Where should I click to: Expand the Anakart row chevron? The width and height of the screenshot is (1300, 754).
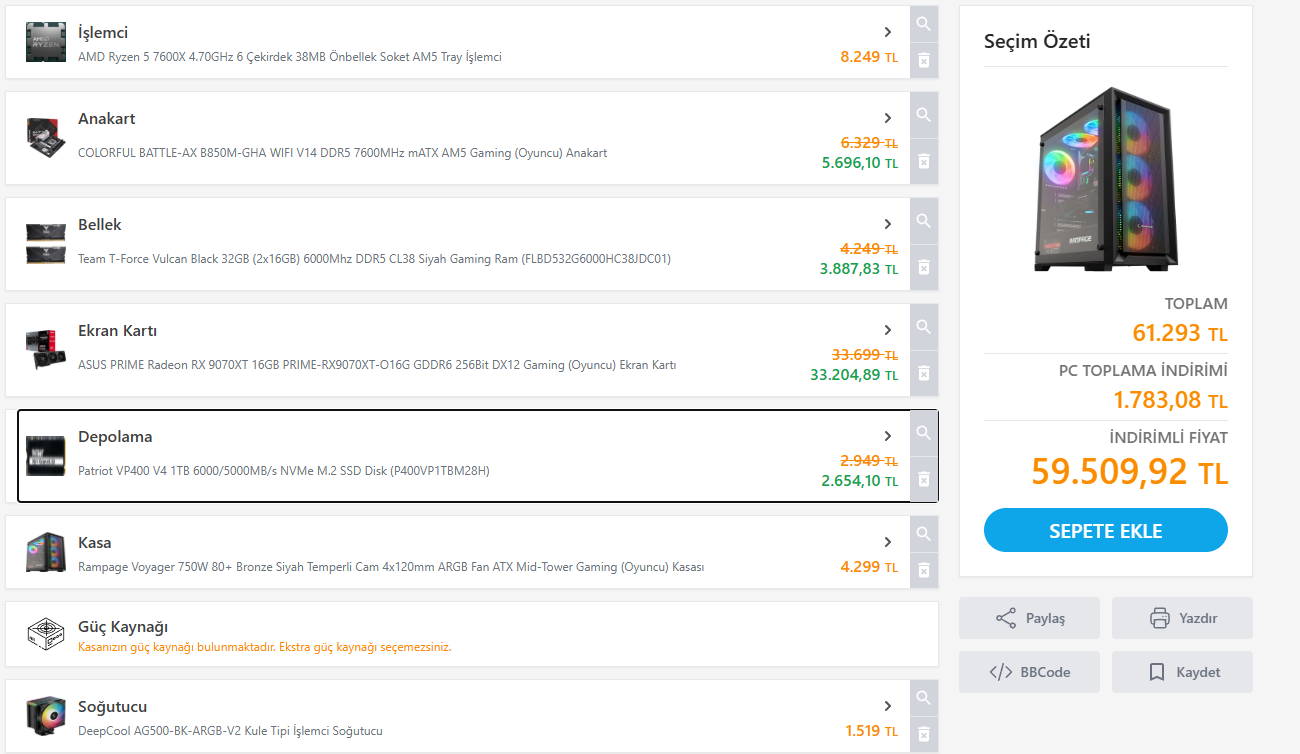[888, 118]
